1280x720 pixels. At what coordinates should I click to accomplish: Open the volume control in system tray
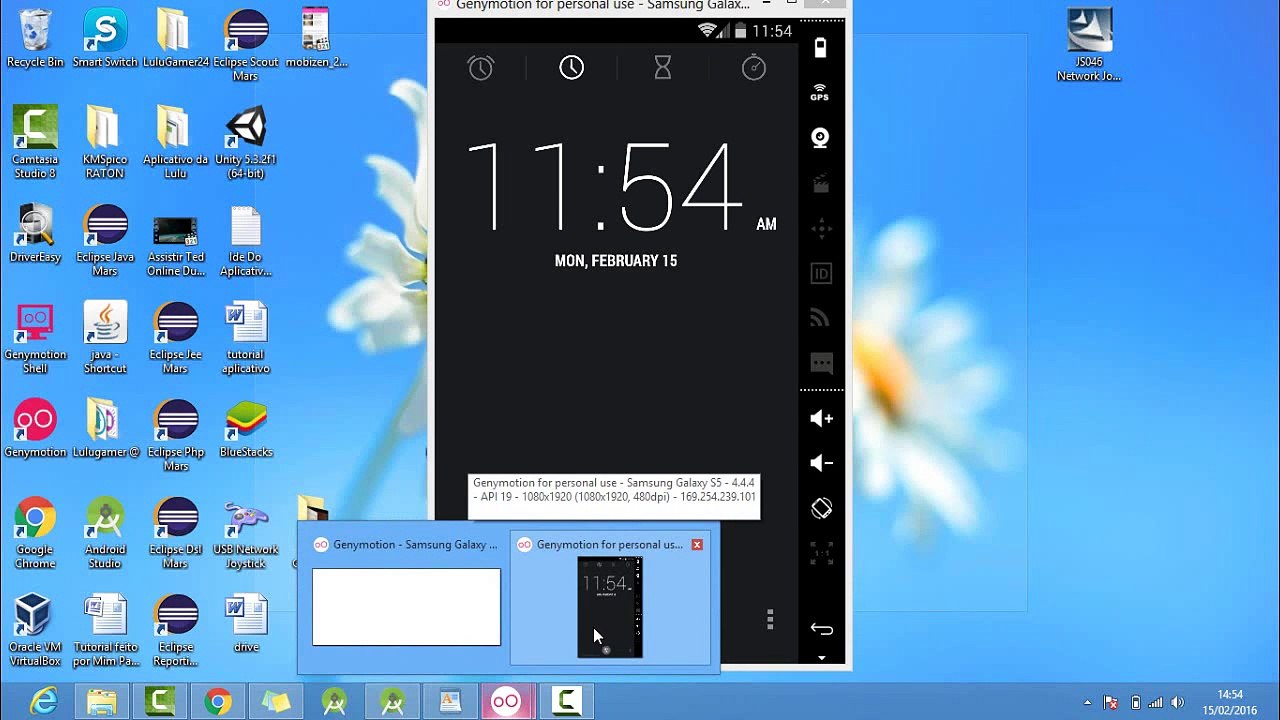(x=1177, y=702)
